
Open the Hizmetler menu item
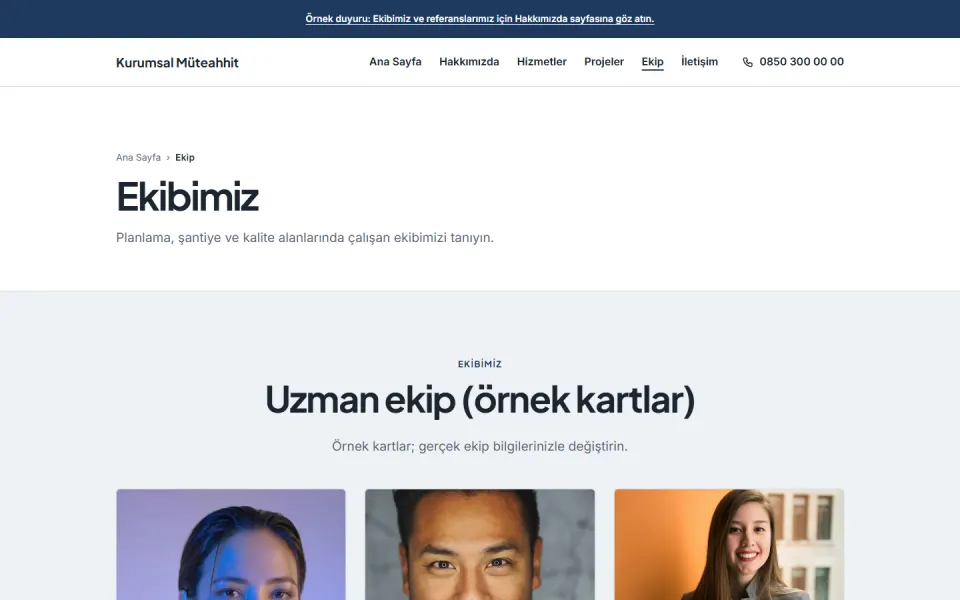click(x=541, y=62)
